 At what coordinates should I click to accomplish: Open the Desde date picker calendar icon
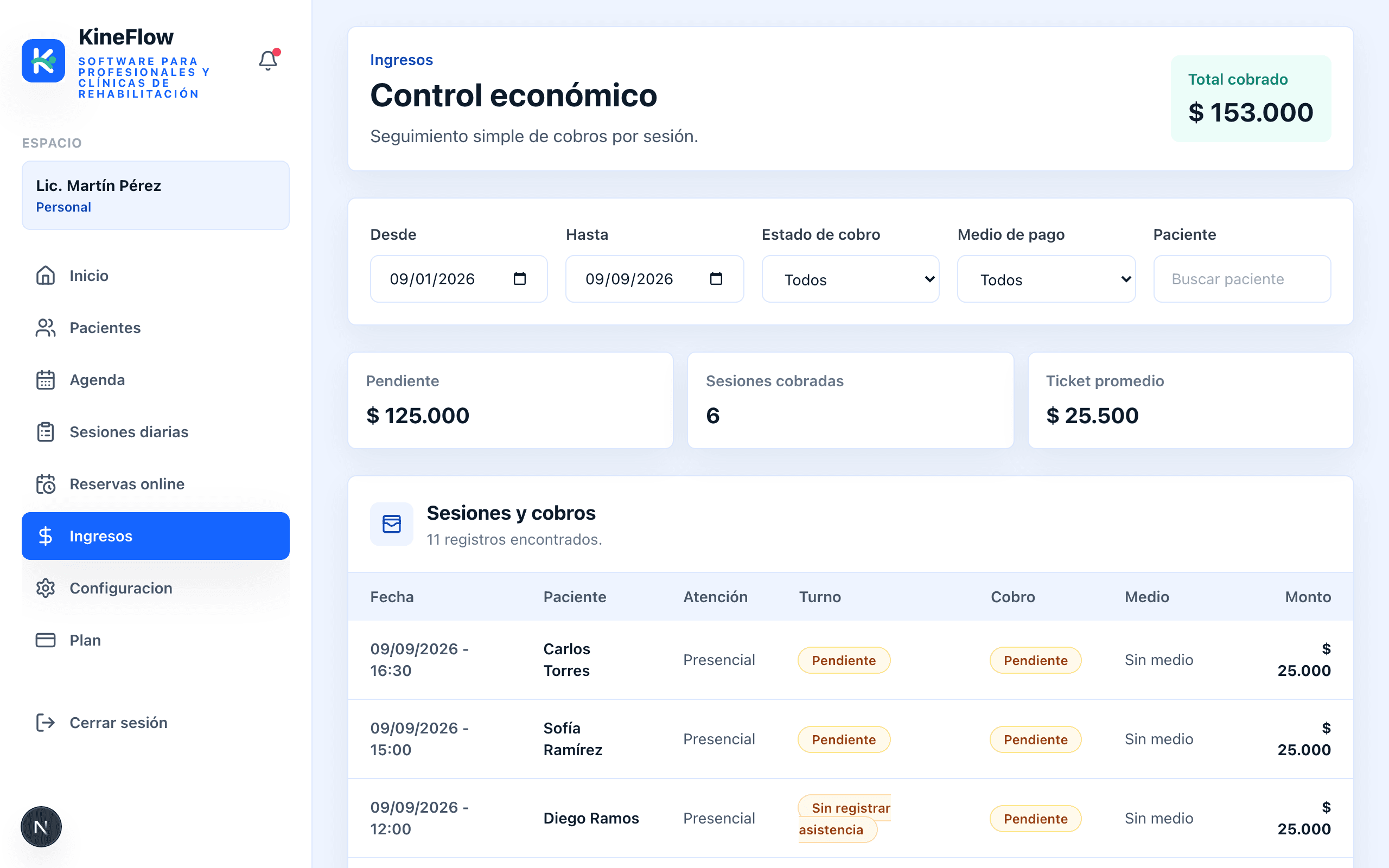click(x=519, y=278)
